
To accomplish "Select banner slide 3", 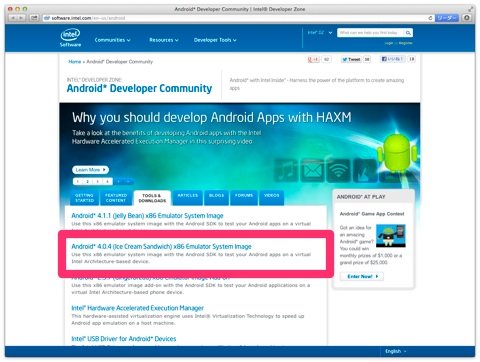I will pos(97,181).
